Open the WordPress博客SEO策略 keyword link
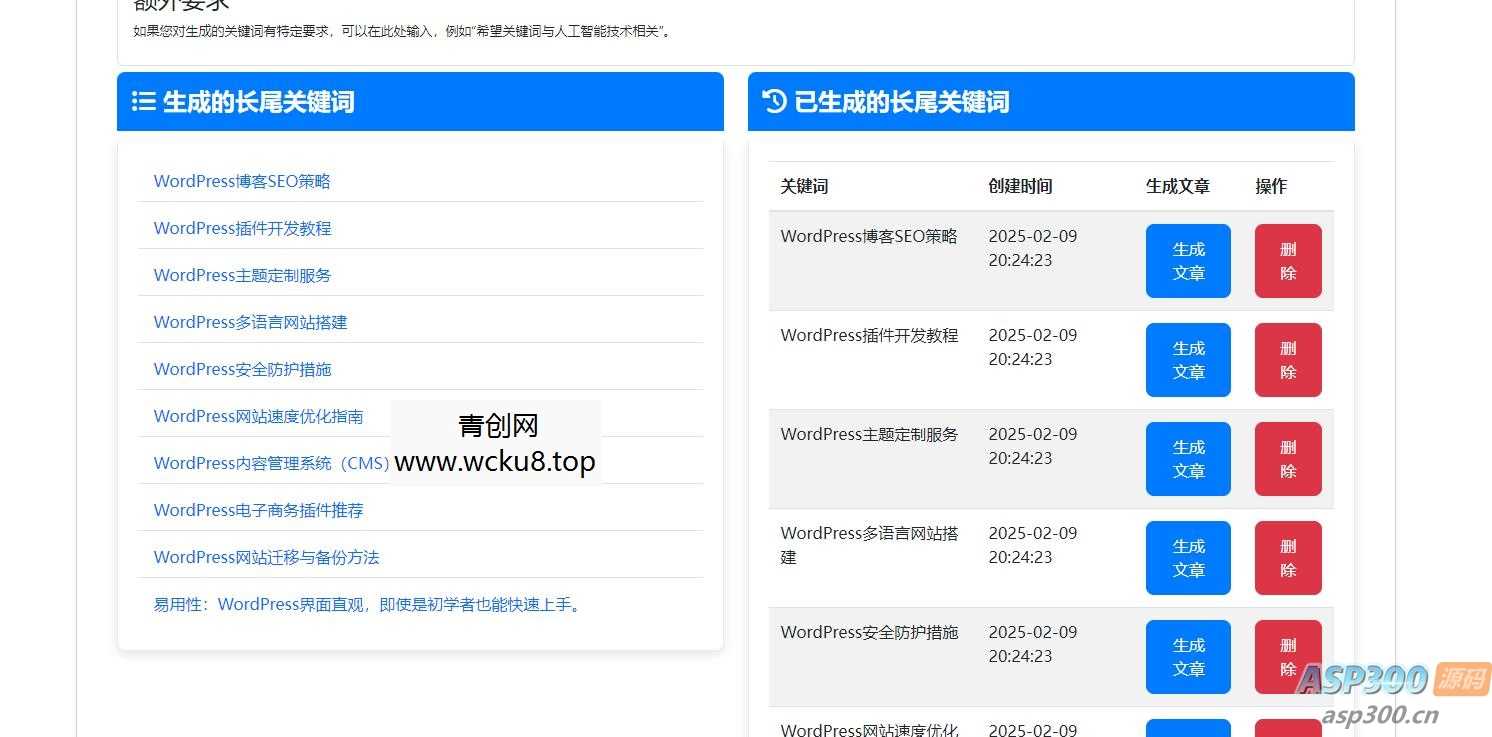Screen dimensions: 1492x737 point(242,181)
